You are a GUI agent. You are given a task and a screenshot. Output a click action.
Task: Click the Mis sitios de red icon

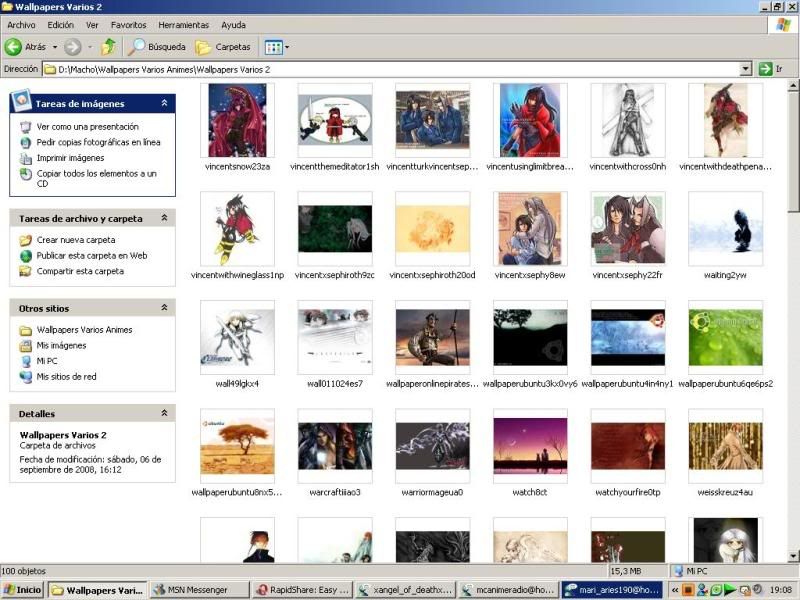(x=26, y=377)
